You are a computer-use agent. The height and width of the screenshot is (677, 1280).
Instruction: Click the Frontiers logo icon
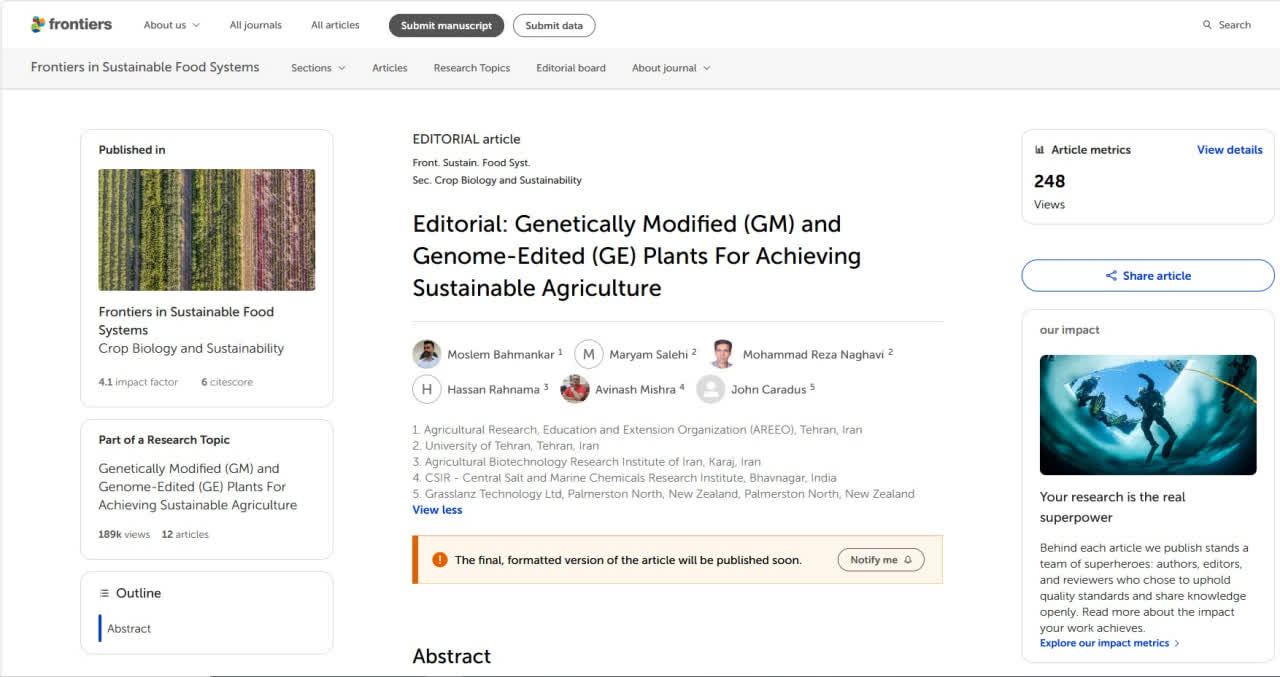click(x=38, y=24)
